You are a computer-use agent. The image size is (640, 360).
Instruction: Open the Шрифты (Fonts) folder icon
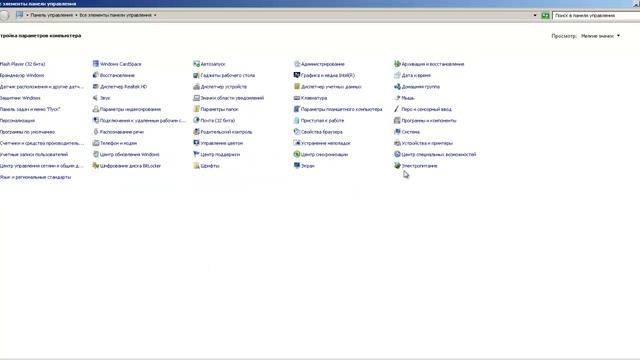196,166
